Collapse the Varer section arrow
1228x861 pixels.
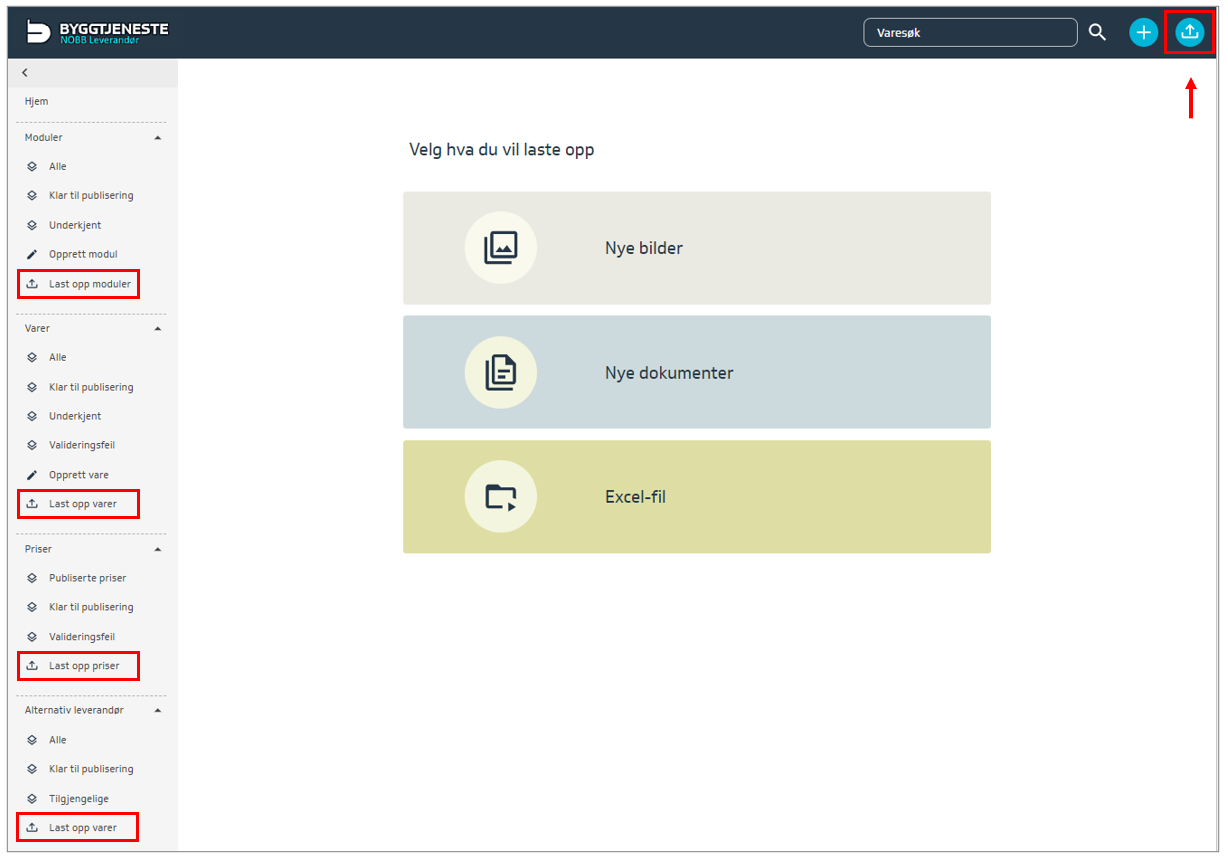[x=158, y=329]
